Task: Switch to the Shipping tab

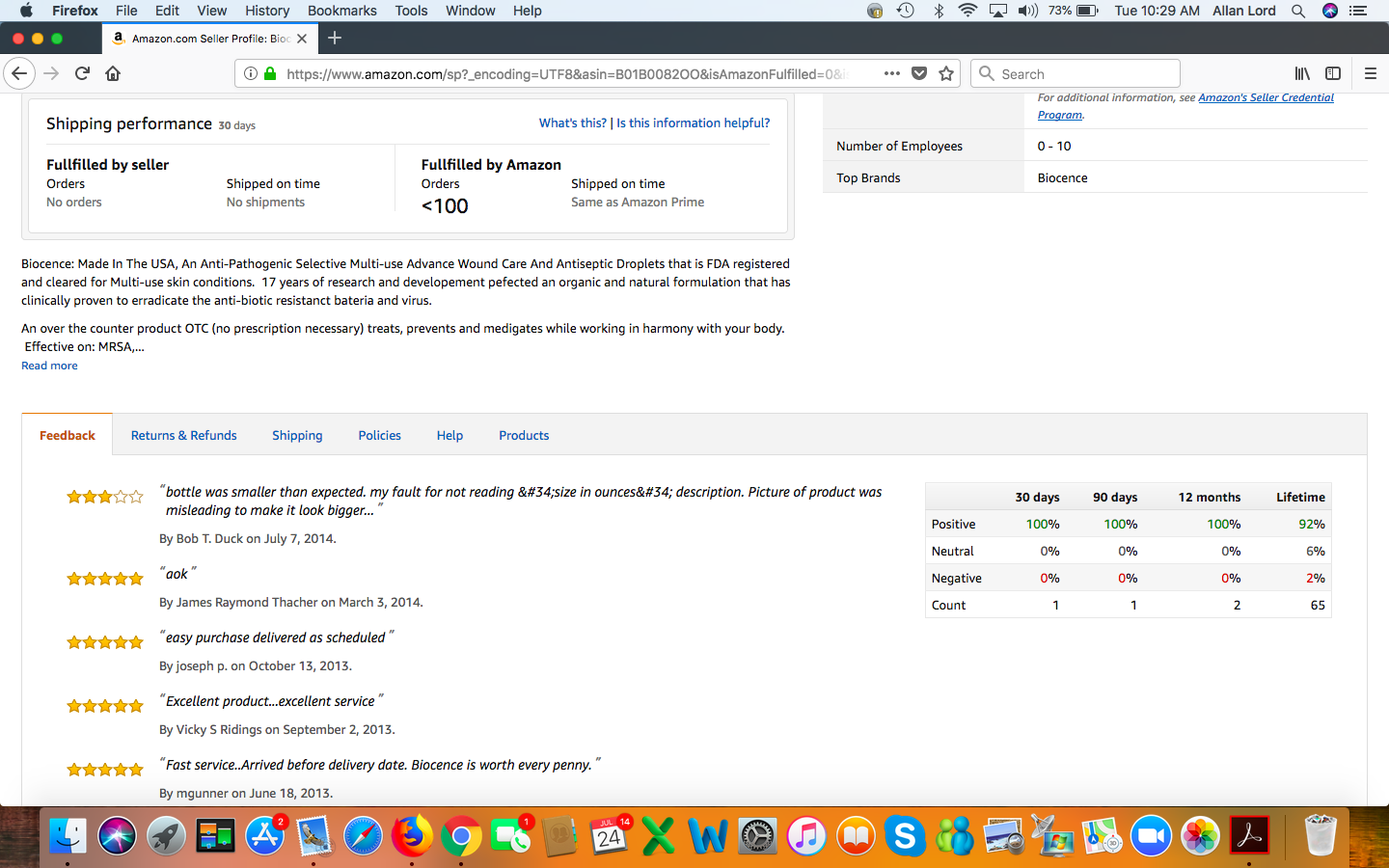Action: coord(297,435)
